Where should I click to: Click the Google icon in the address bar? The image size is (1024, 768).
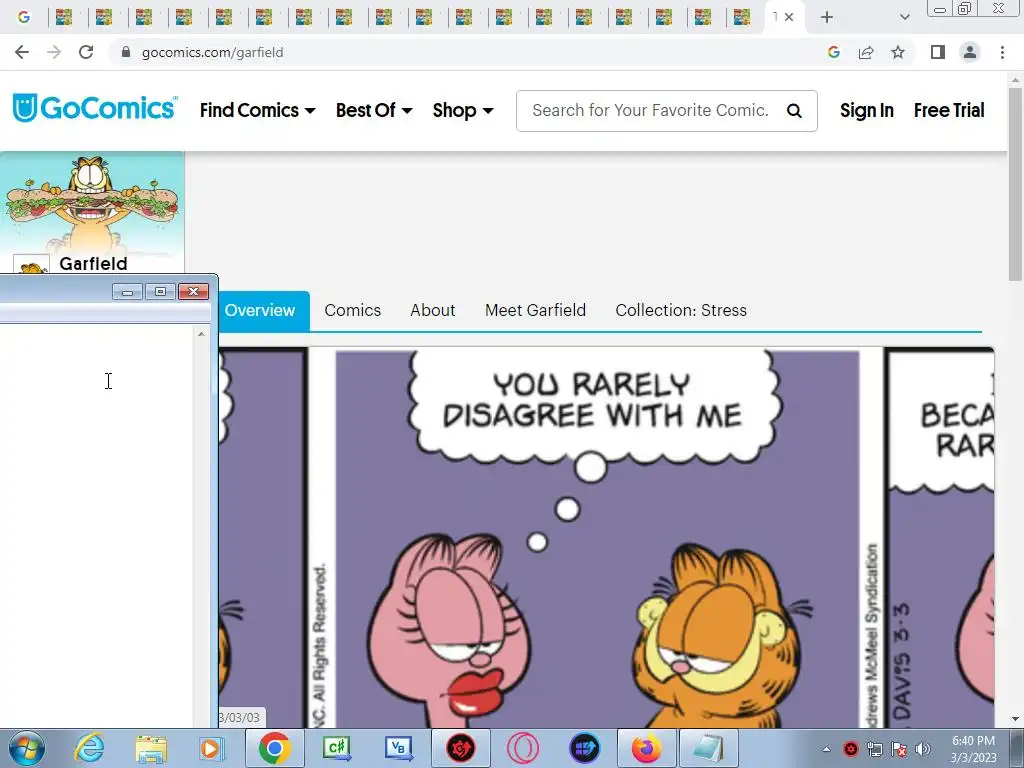(833, 52)
